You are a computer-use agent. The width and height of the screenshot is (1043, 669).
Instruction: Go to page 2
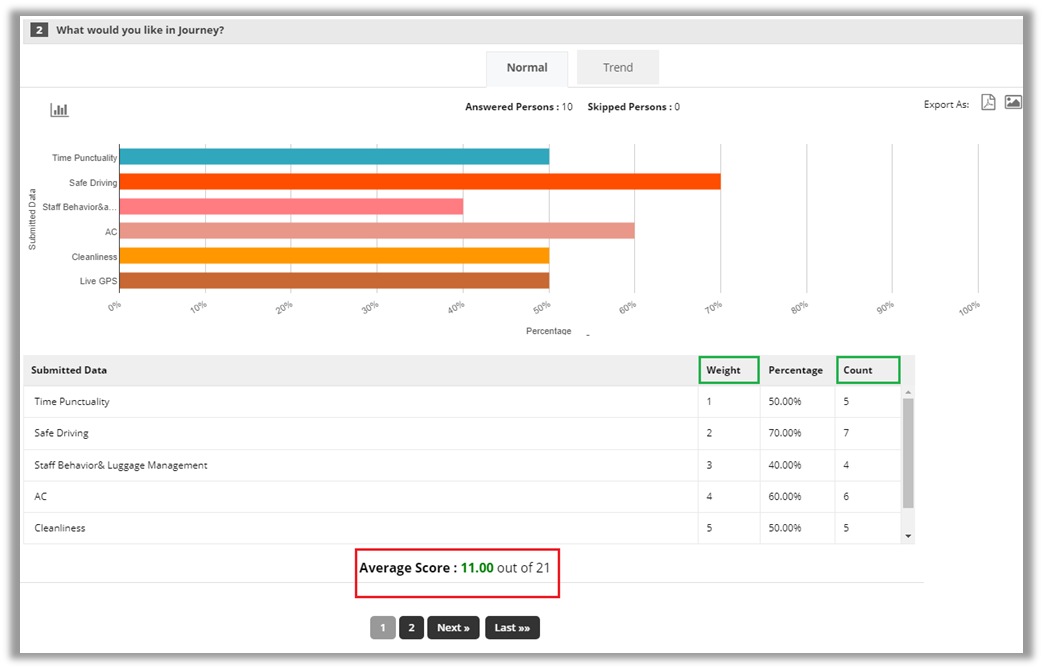pos(411,628)
